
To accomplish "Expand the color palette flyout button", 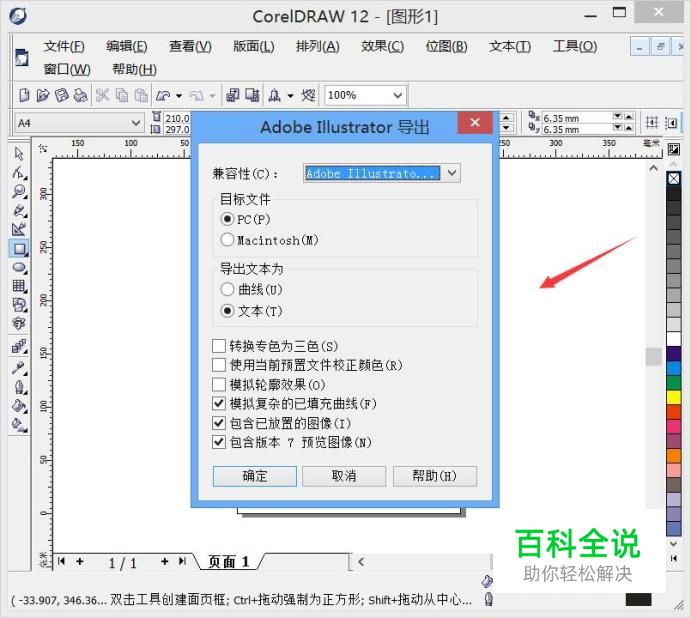I will point(674,558).
